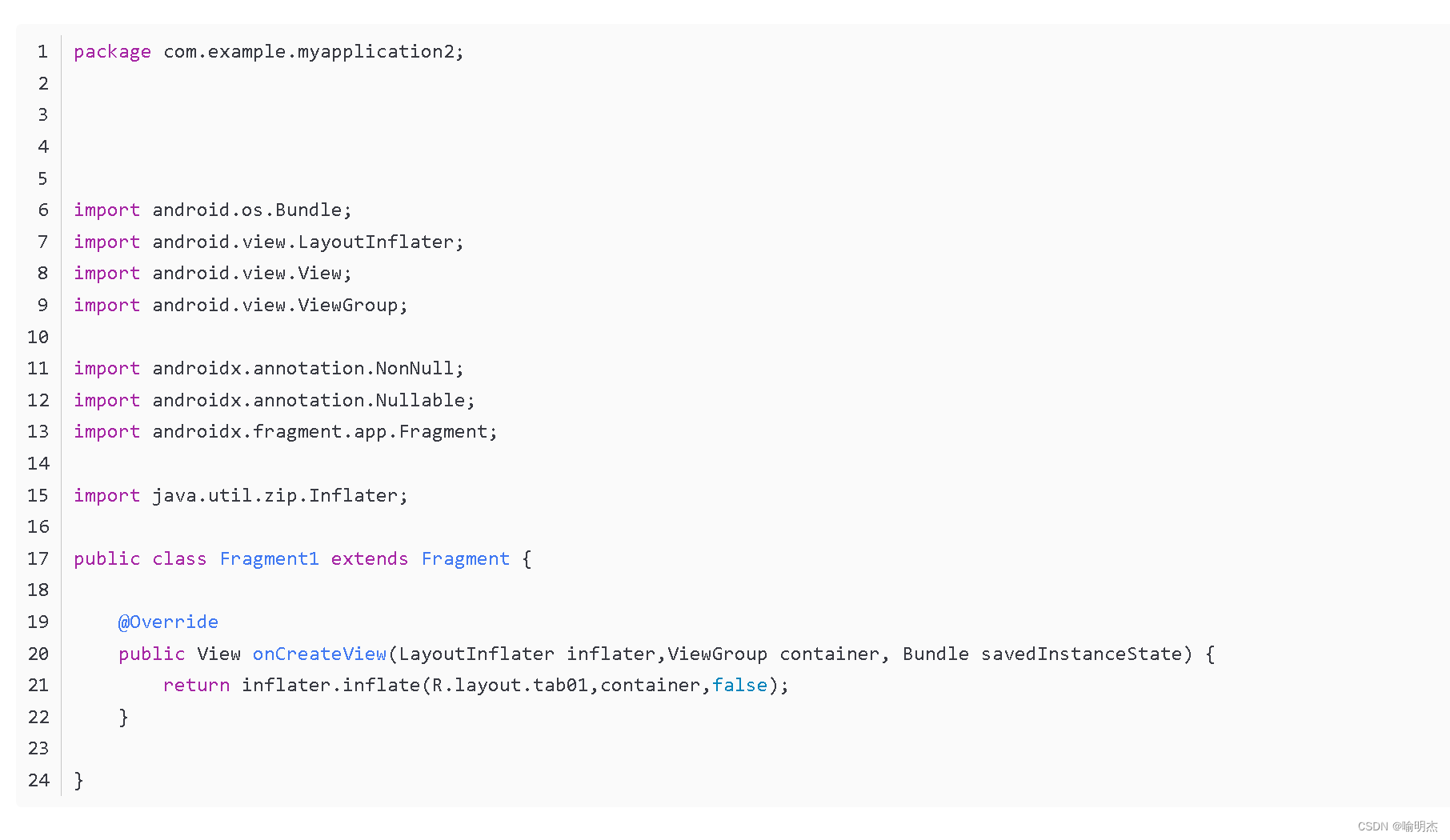Click java.util.zip.Inflater import line

point(241,496)
